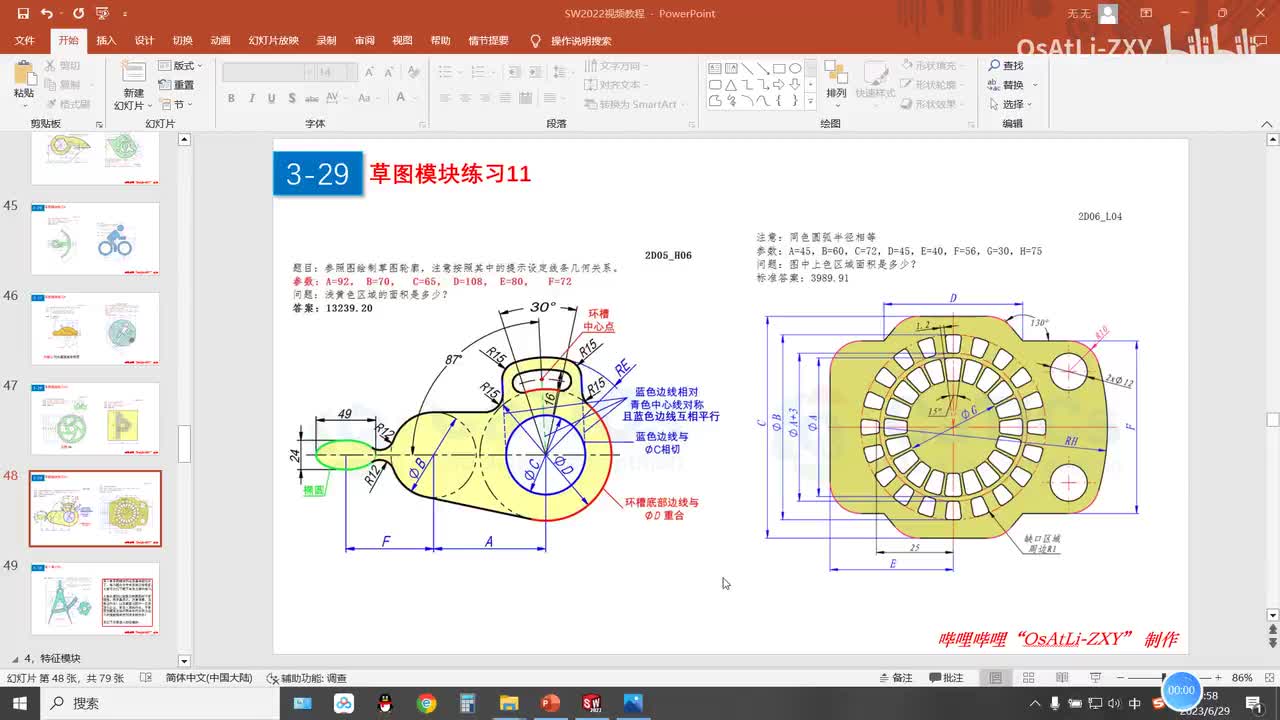
Task: Select the rectangle shape in shapes gallery
Action: click(x=779, y=69)
